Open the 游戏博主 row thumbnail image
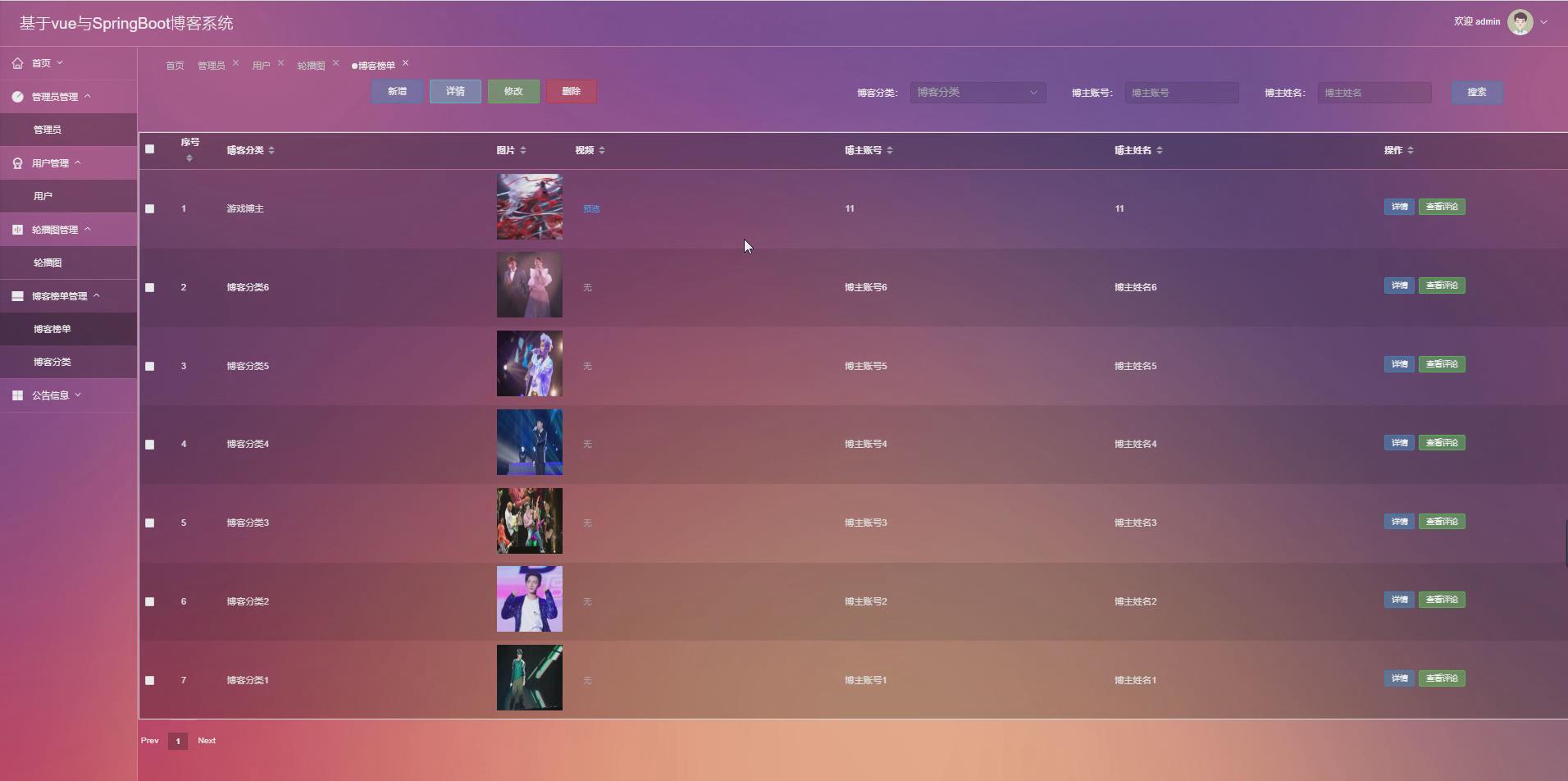This screenshot has height=781, width=1568. click(530, 207)
